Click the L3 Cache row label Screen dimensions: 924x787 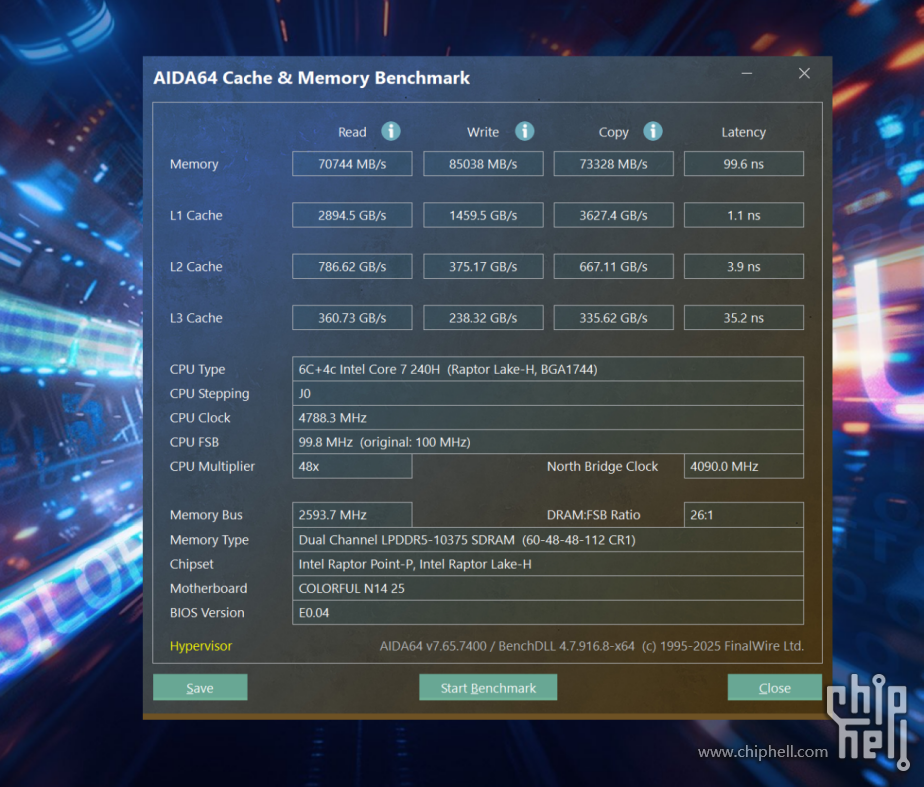[196, 318]
